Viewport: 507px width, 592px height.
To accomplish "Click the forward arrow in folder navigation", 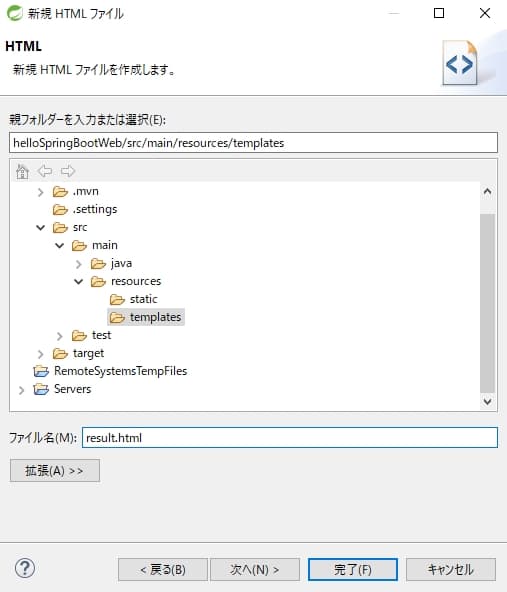I will pyautogui.click(x=68, y=171).
